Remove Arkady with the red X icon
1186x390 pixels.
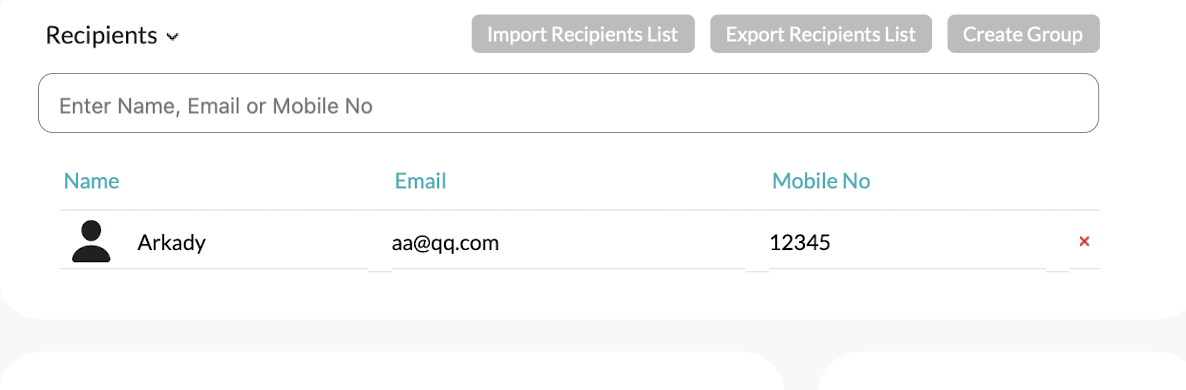pos(1084,242)
